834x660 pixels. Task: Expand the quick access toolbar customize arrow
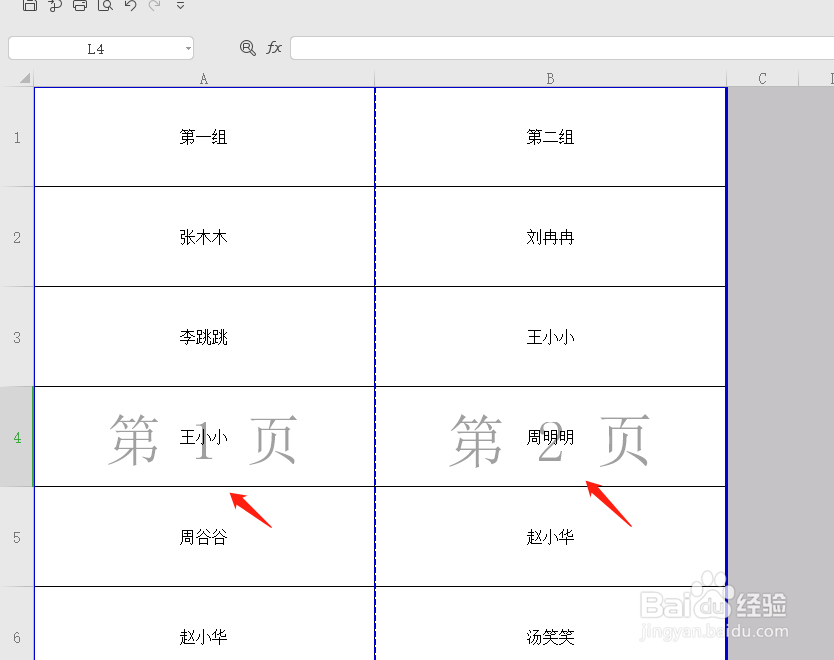pyautogui.click(x=180, y=5)
